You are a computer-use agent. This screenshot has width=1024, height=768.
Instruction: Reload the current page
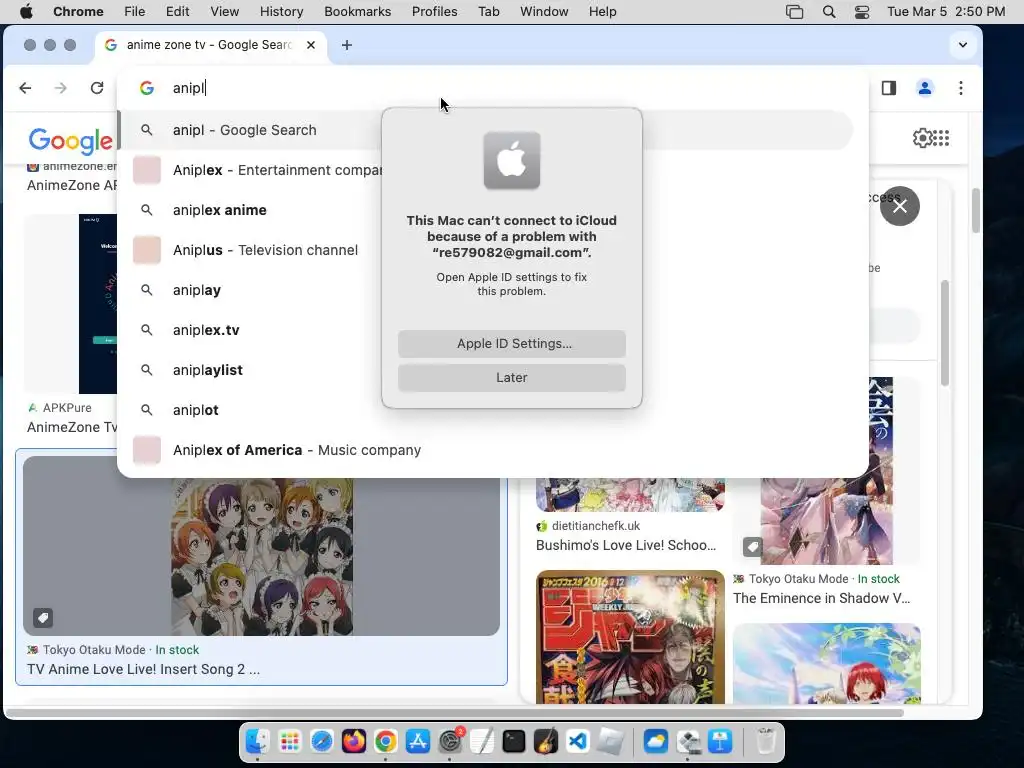tap(97, 88)
